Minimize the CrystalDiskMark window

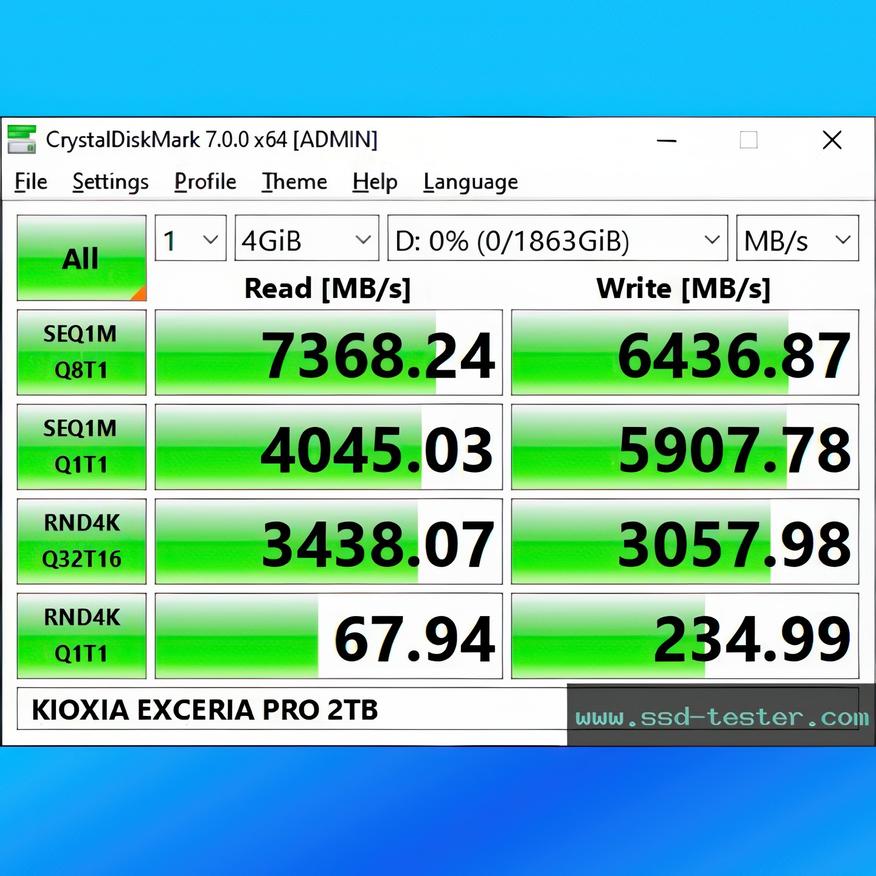[x=666, y=140]
